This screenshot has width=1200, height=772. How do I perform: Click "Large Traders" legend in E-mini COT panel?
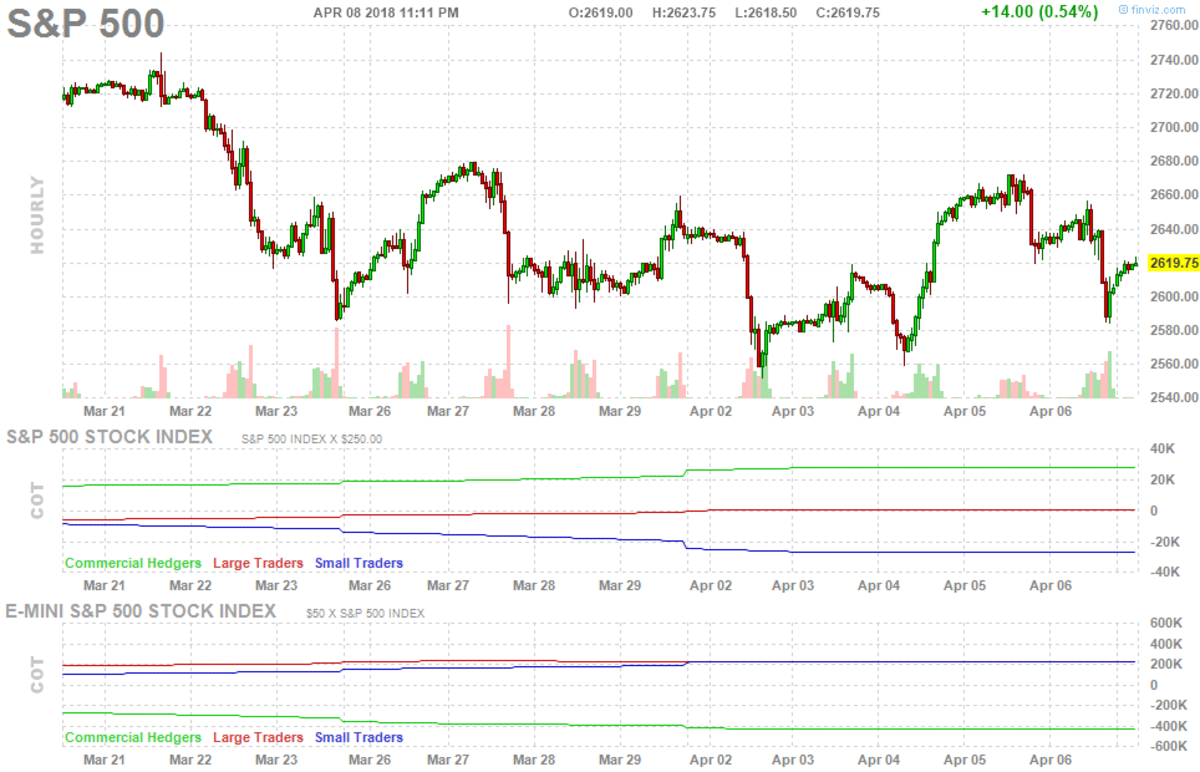258,737
